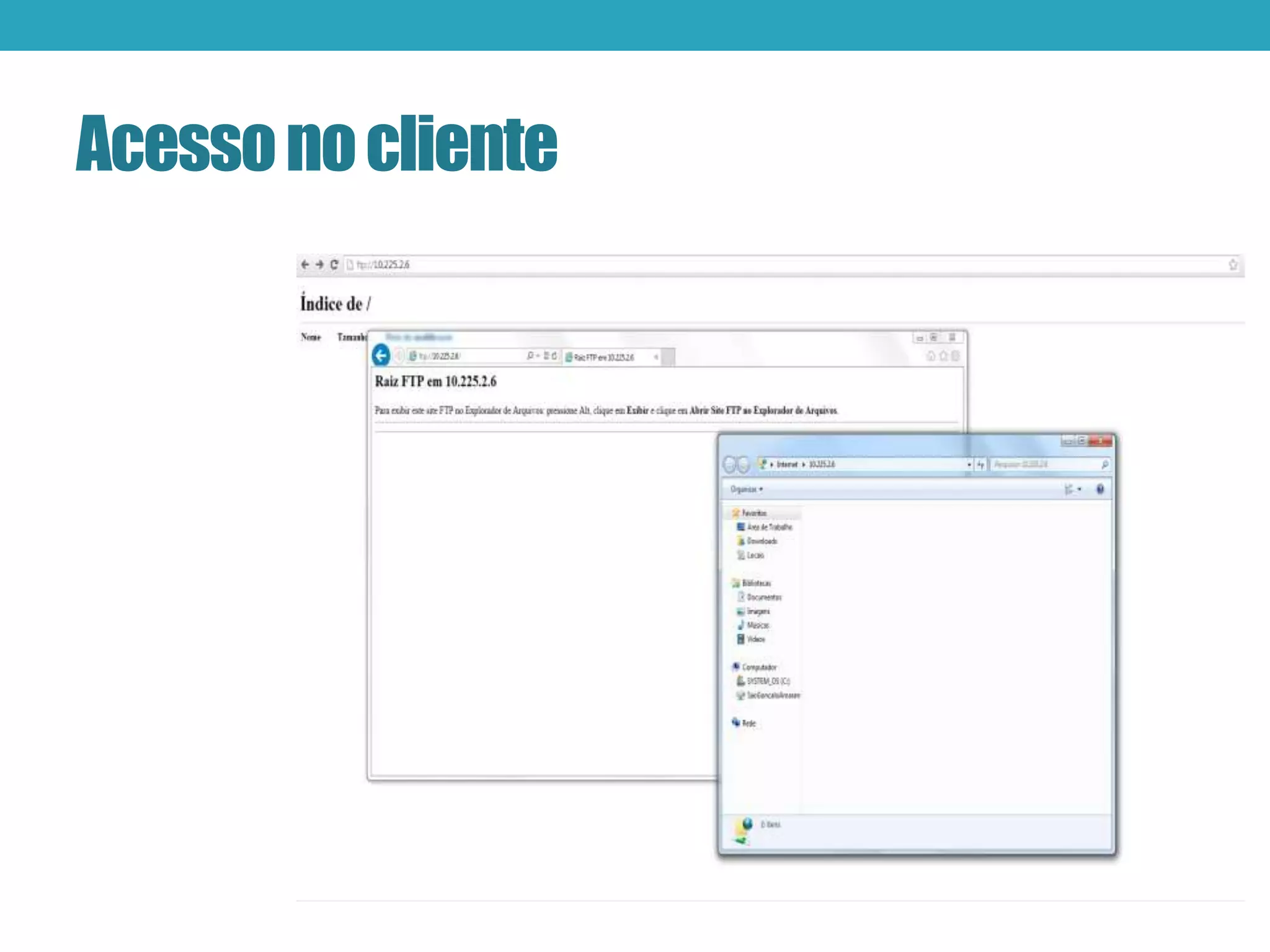Expand the address bar history dropdown in Explorer
This screenshot has height=952, width=1270.
[x=969, y=464]
